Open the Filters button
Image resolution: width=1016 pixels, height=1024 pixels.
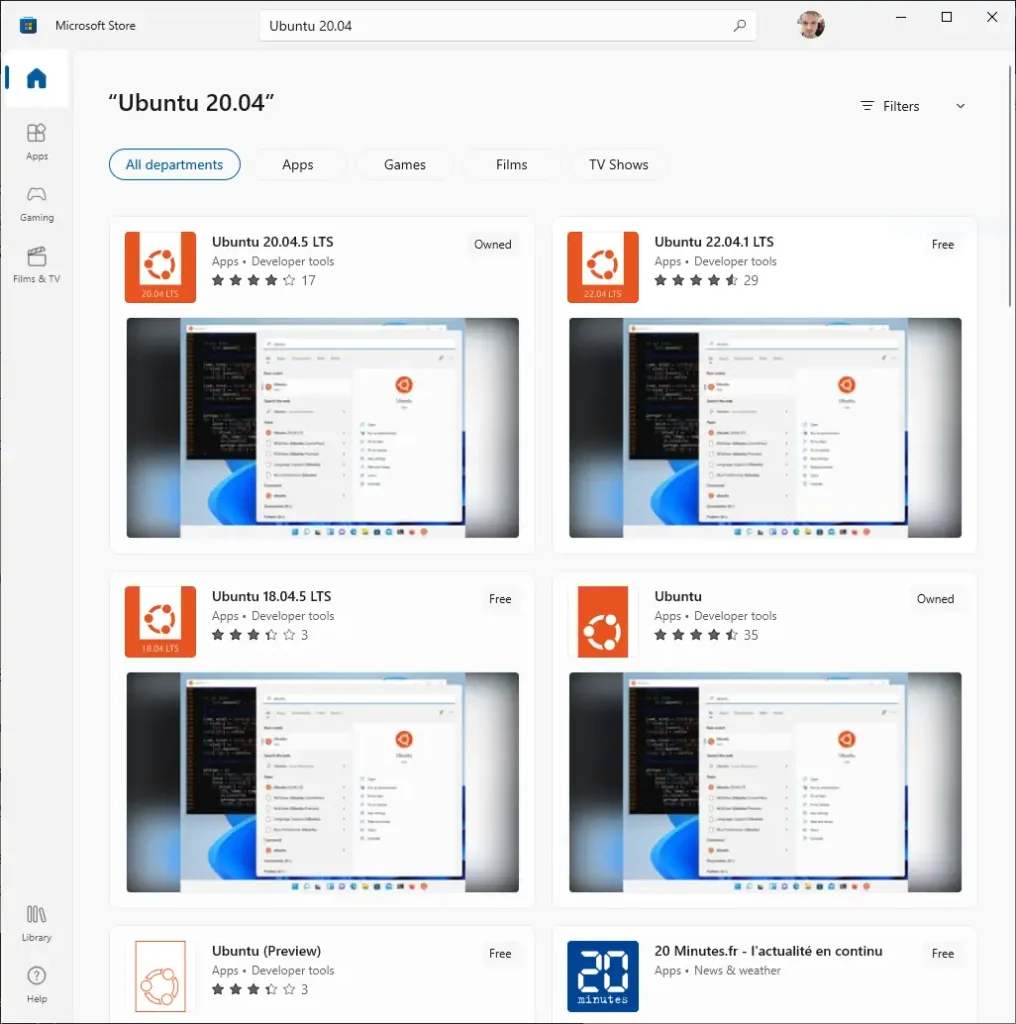click(x=912, y=106)
